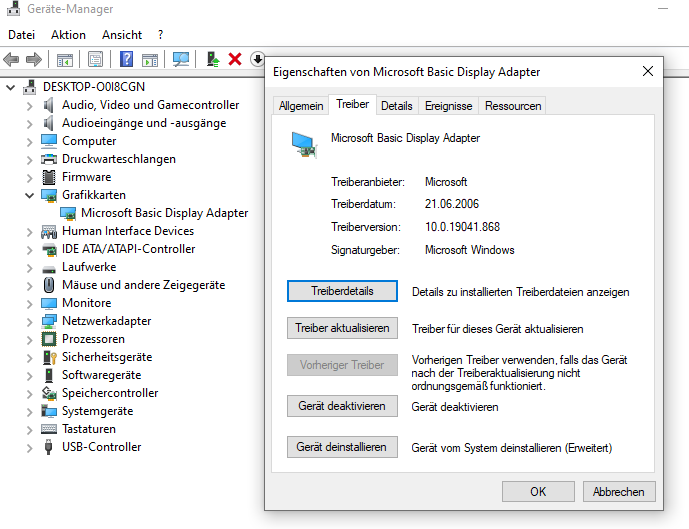Click the scan for hardware changes icon
The height and width of the screenshot is (529, 689).
(x=181, y=59)
